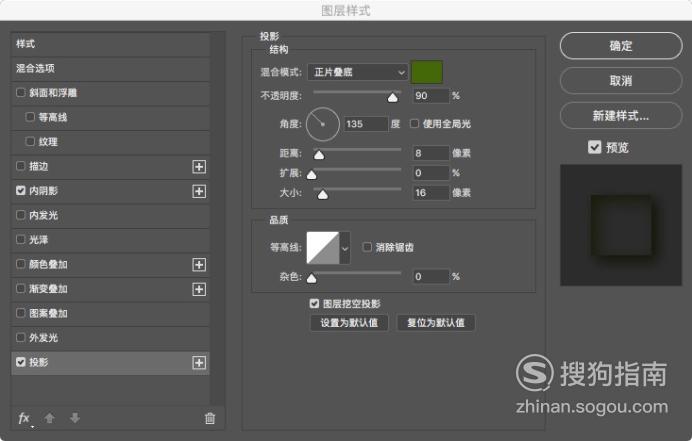Screen dimensions: 692x441
Task: Uncheck the 内阴影 checkbox
Action: point(20,190)
